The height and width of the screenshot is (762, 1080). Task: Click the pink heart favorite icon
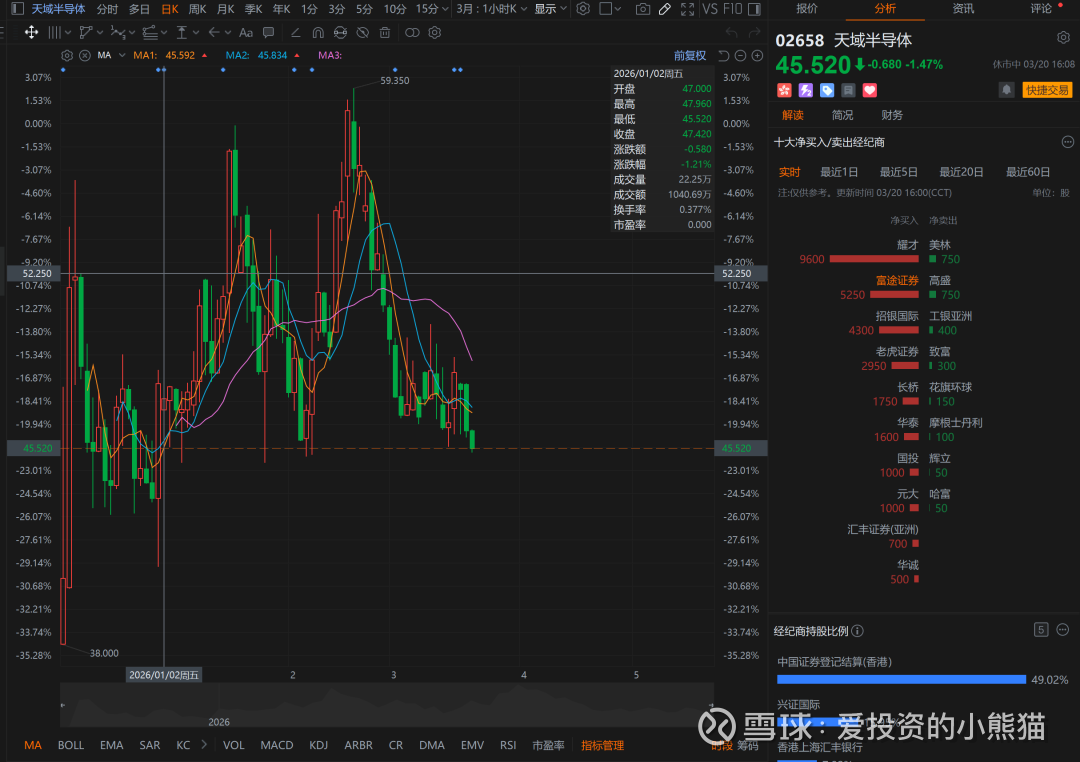pos(870,90)
